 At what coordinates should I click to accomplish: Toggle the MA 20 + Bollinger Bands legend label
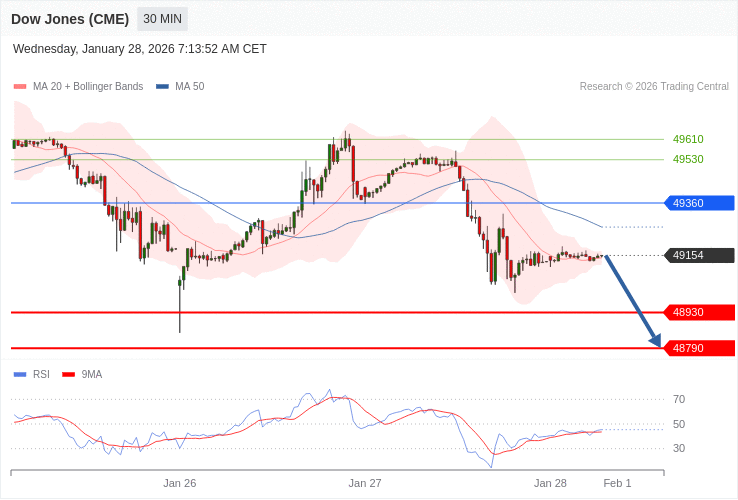click(x=88, y=87)
